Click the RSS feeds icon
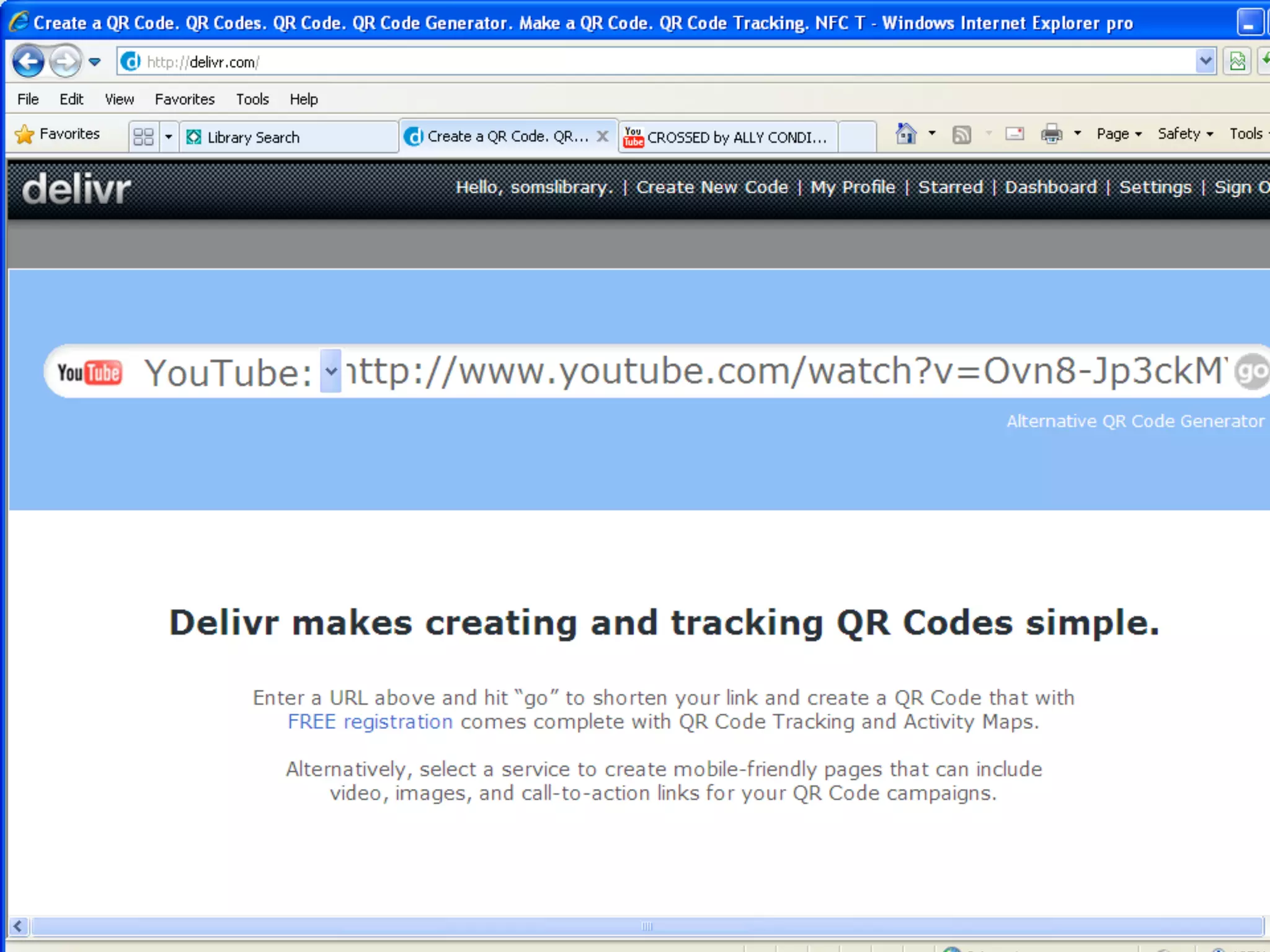The width and height of the screenshot is (1270, 952). click(961, 134)
